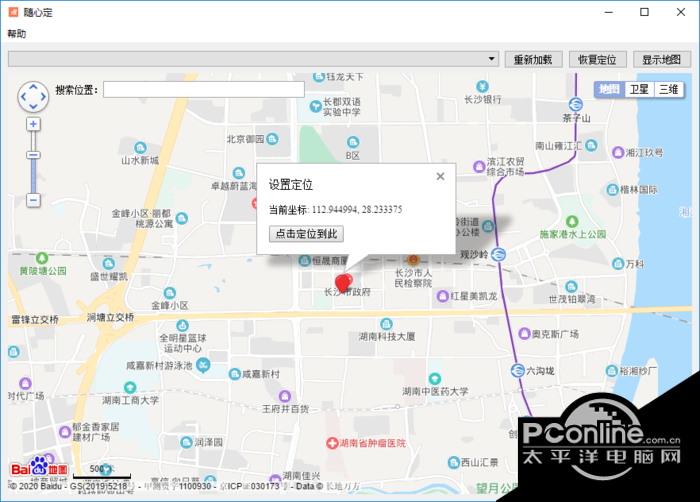The image size is (700, 502).
Task: Click the 长沙市人民检察院 emblem icon
Action: (413, 259)
